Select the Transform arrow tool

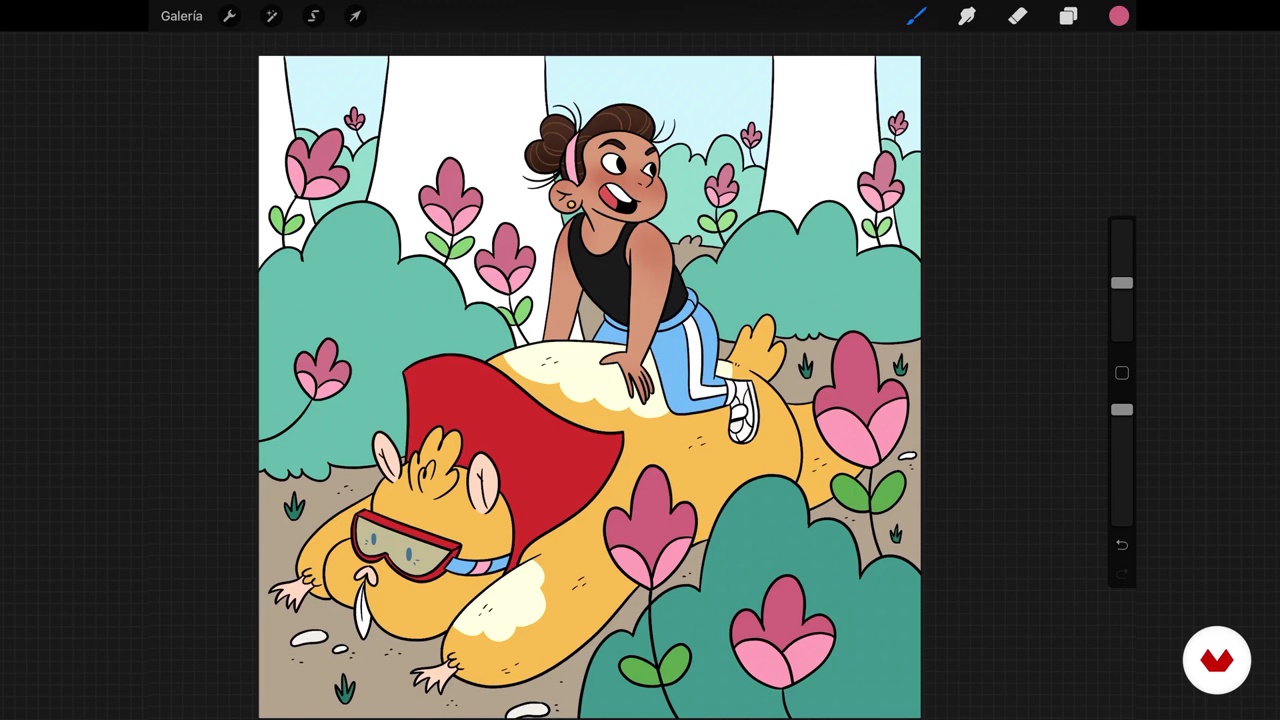point(354,16)
